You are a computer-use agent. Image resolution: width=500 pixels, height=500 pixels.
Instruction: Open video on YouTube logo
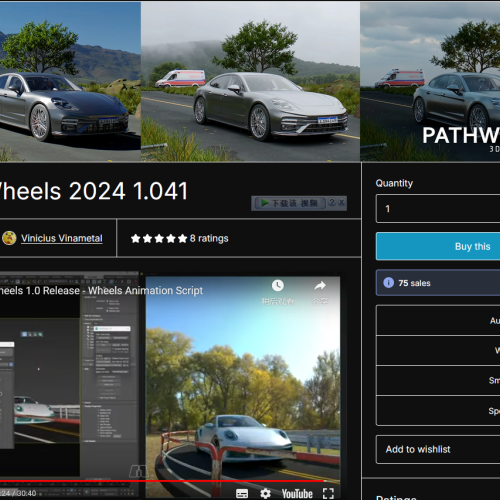coord(297,493)
